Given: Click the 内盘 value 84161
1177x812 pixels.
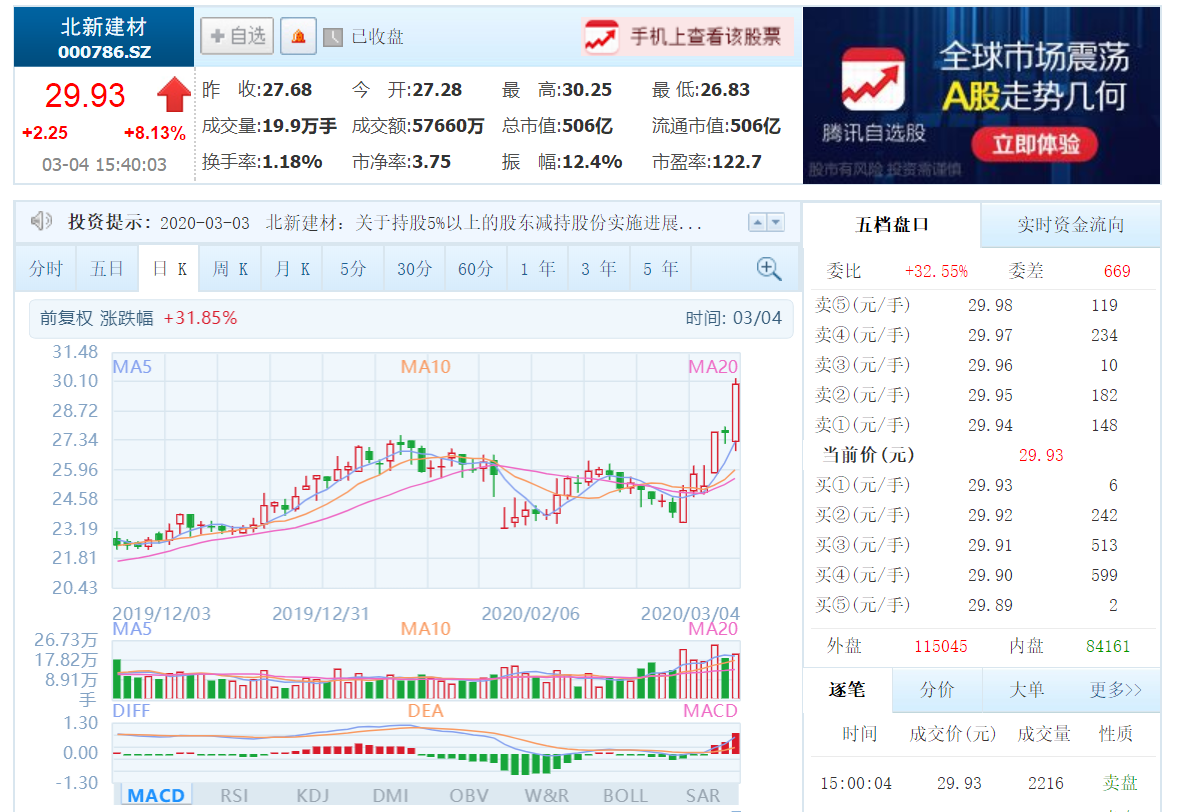Looking at the screenshot, I should [x=1108, y=646].
